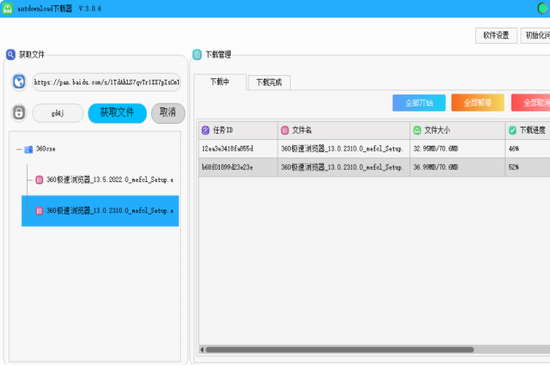Image resolution: width=550 pixels, height=365 pixels.
Task: Click task ID 12ea3e3418fa855d cell
Action: 238,149
